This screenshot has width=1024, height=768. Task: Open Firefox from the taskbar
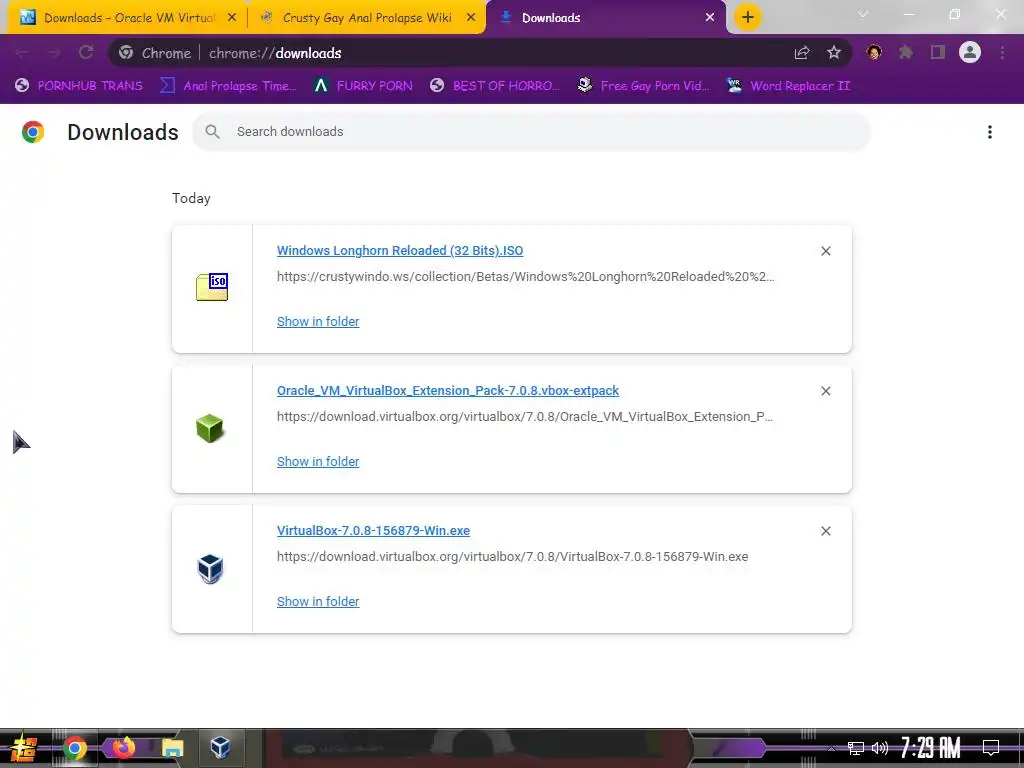click(x=123, y=747)
